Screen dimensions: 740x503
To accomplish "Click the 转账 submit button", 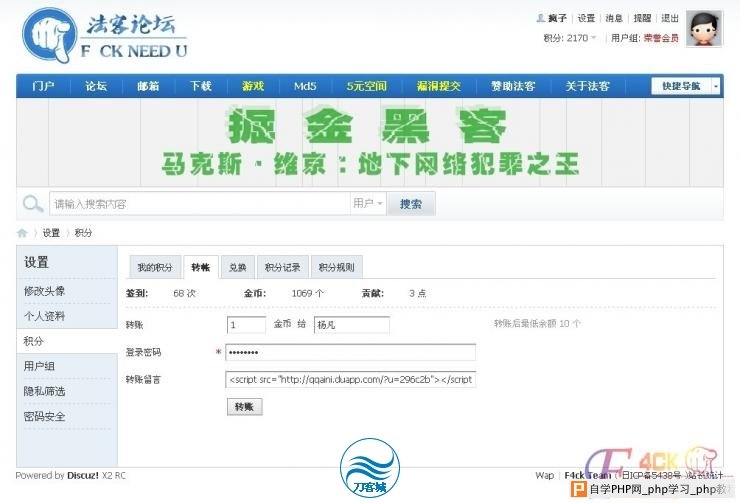I will [244, 407].
